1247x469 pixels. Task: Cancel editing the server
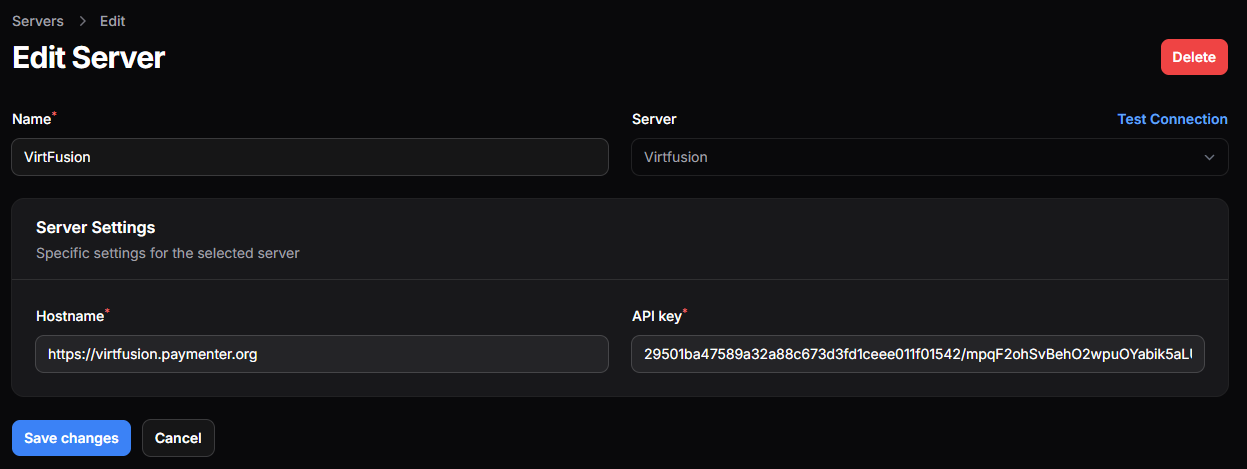click(178, 438)
